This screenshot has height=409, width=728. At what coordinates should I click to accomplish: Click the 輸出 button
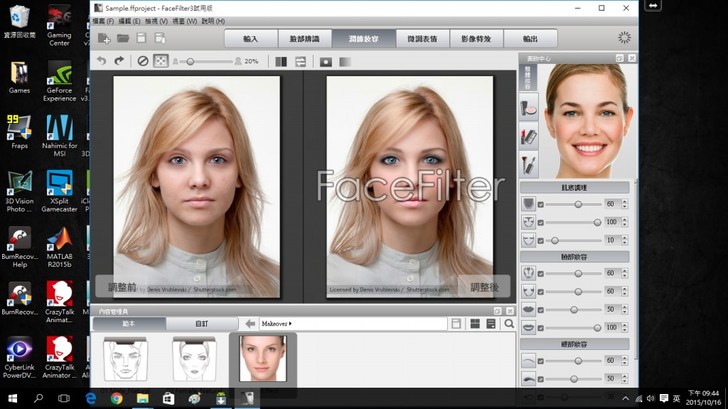[x=530, y=38]
